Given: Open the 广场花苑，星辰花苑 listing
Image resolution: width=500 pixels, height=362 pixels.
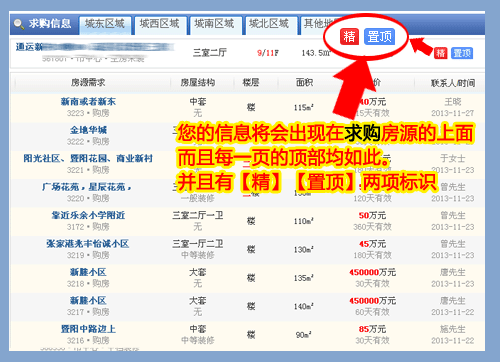Looking at the screenshot, I should click(x=87, y=187).
